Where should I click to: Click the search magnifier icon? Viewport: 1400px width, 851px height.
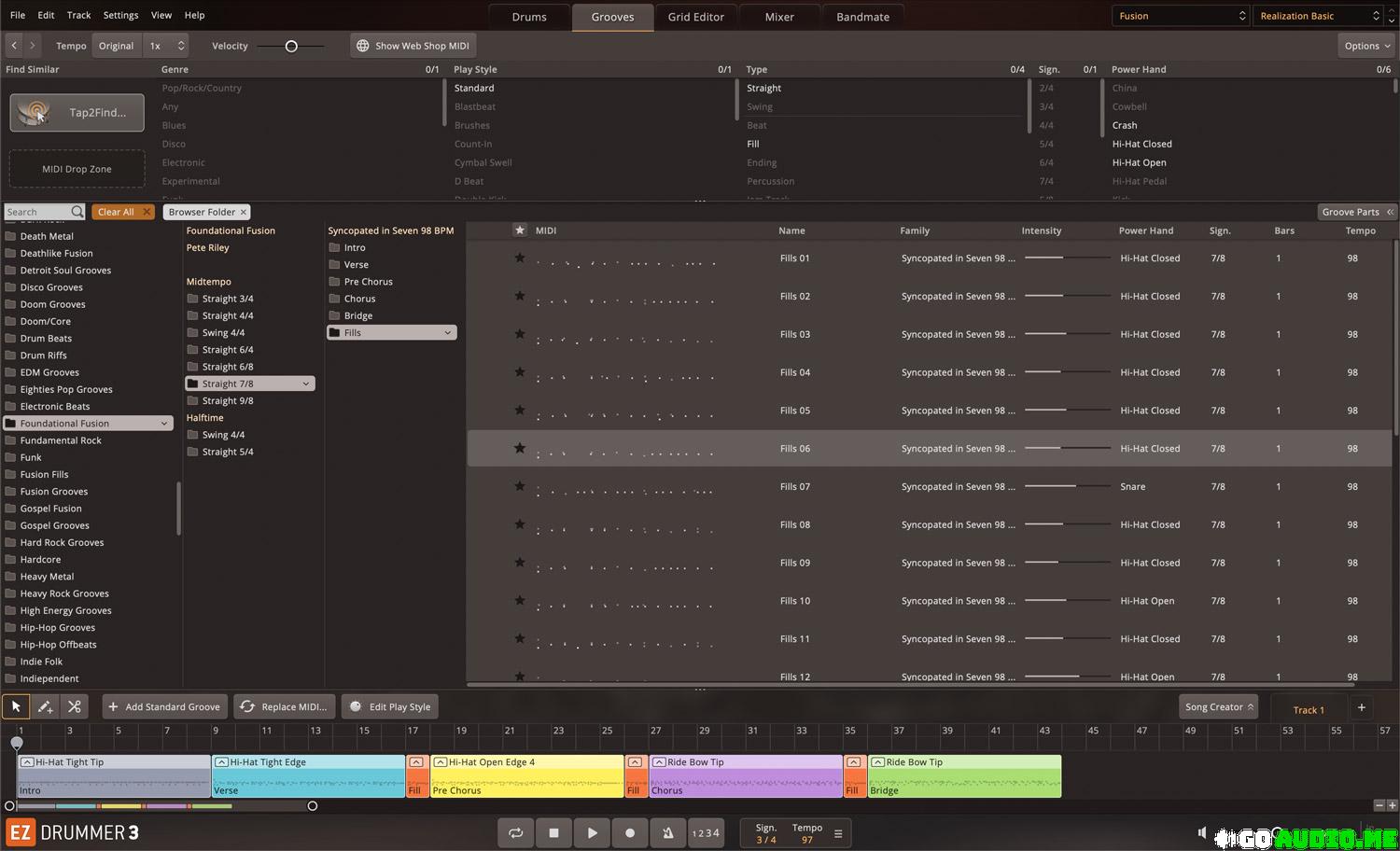[77, 212]
